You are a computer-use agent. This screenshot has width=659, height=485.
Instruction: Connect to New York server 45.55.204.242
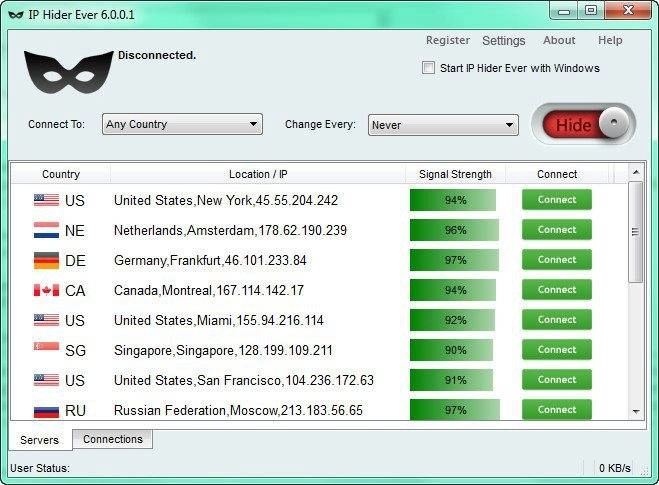[557, 200]
